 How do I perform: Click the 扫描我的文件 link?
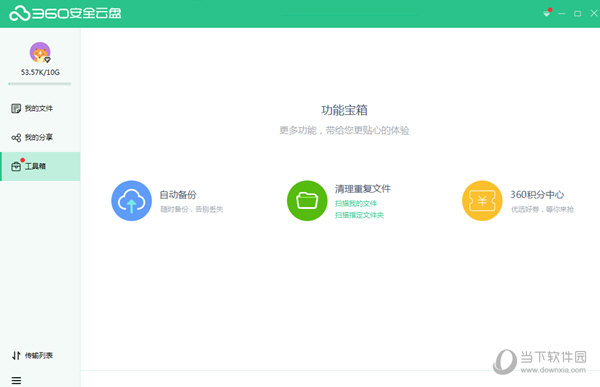click(x=356, y=203)
